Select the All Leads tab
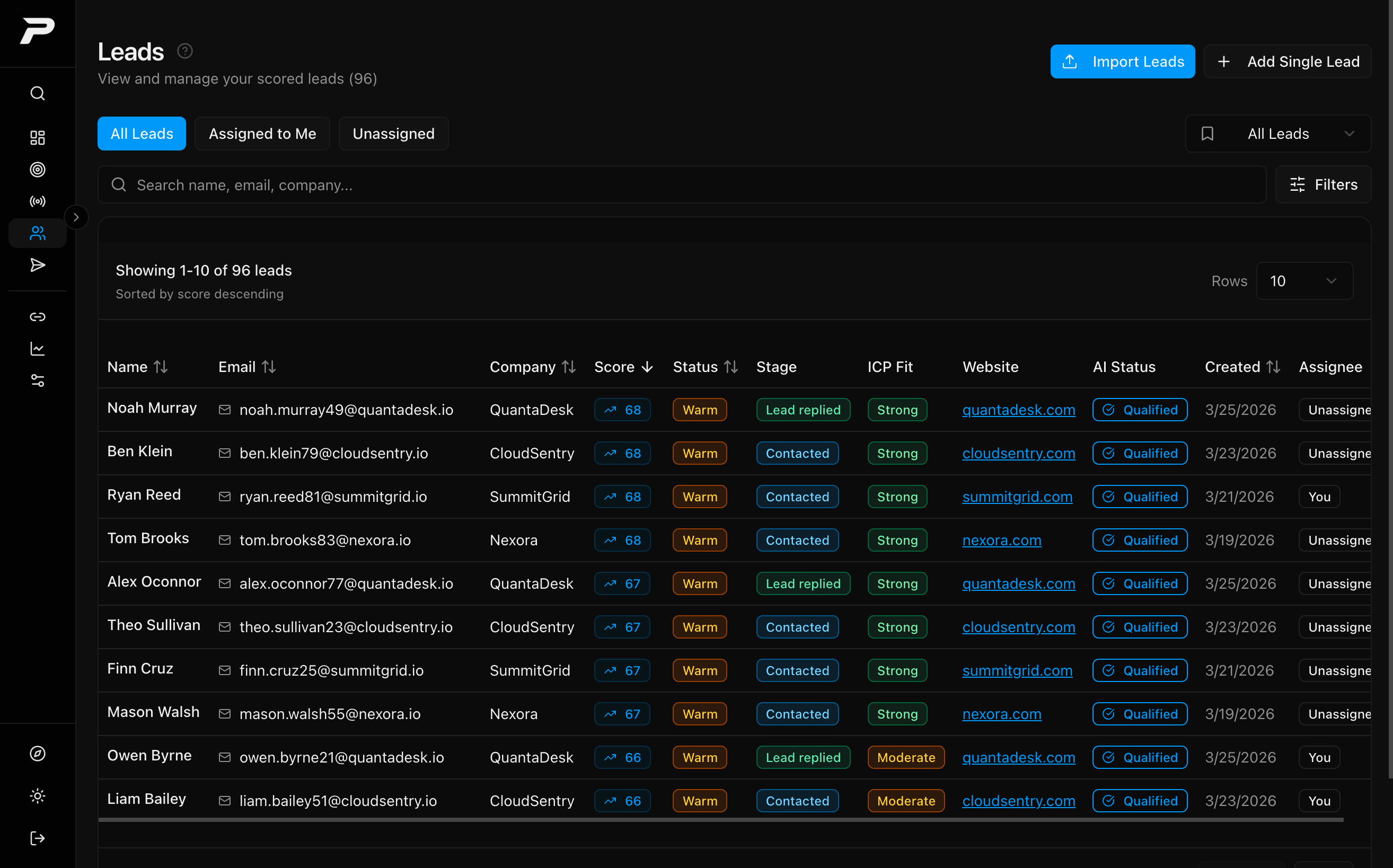 pos(142,134)
